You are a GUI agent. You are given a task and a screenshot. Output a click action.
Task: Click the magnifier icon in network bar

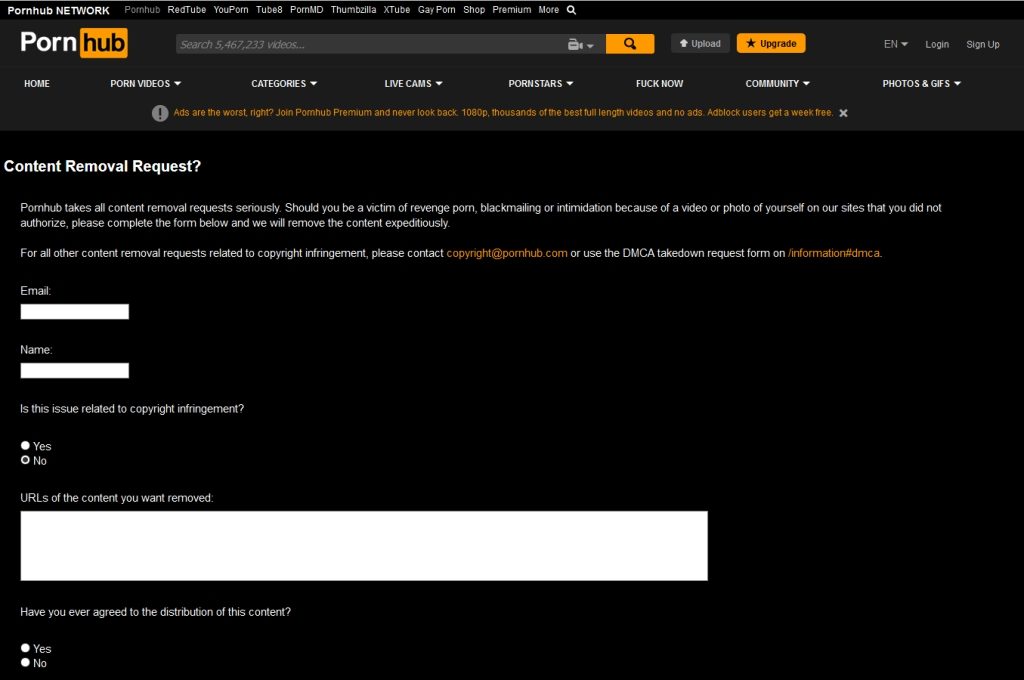pyautogui.click(x=571, y=10)
